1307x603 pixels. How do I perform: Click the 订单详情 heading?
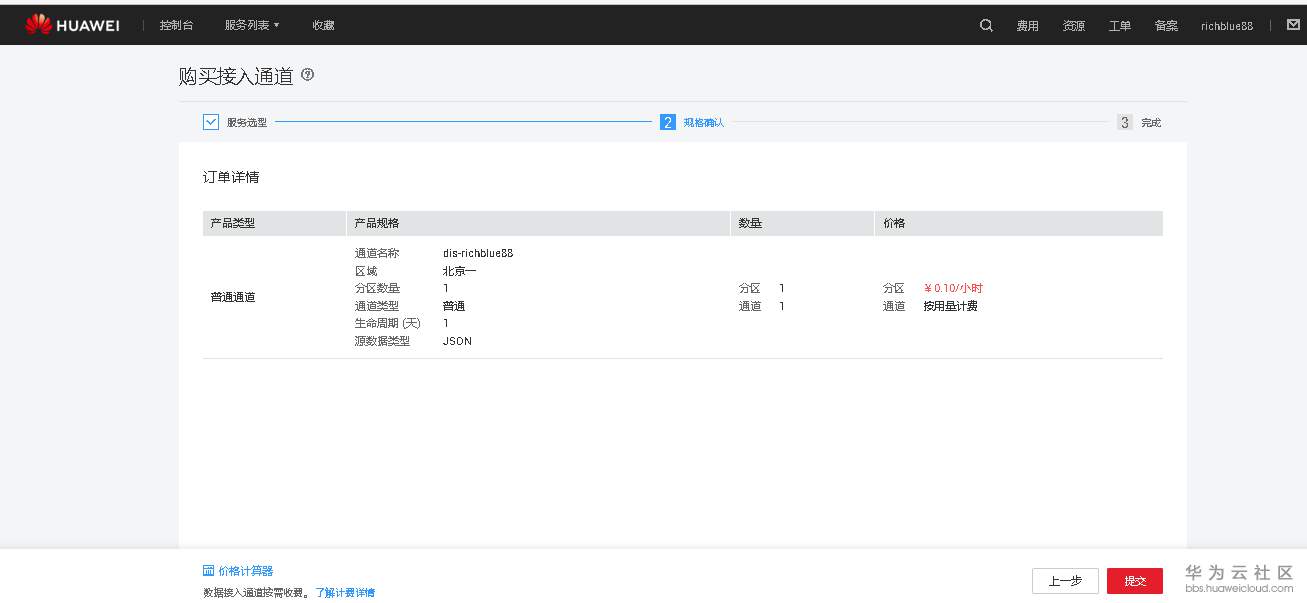[231, 177]
